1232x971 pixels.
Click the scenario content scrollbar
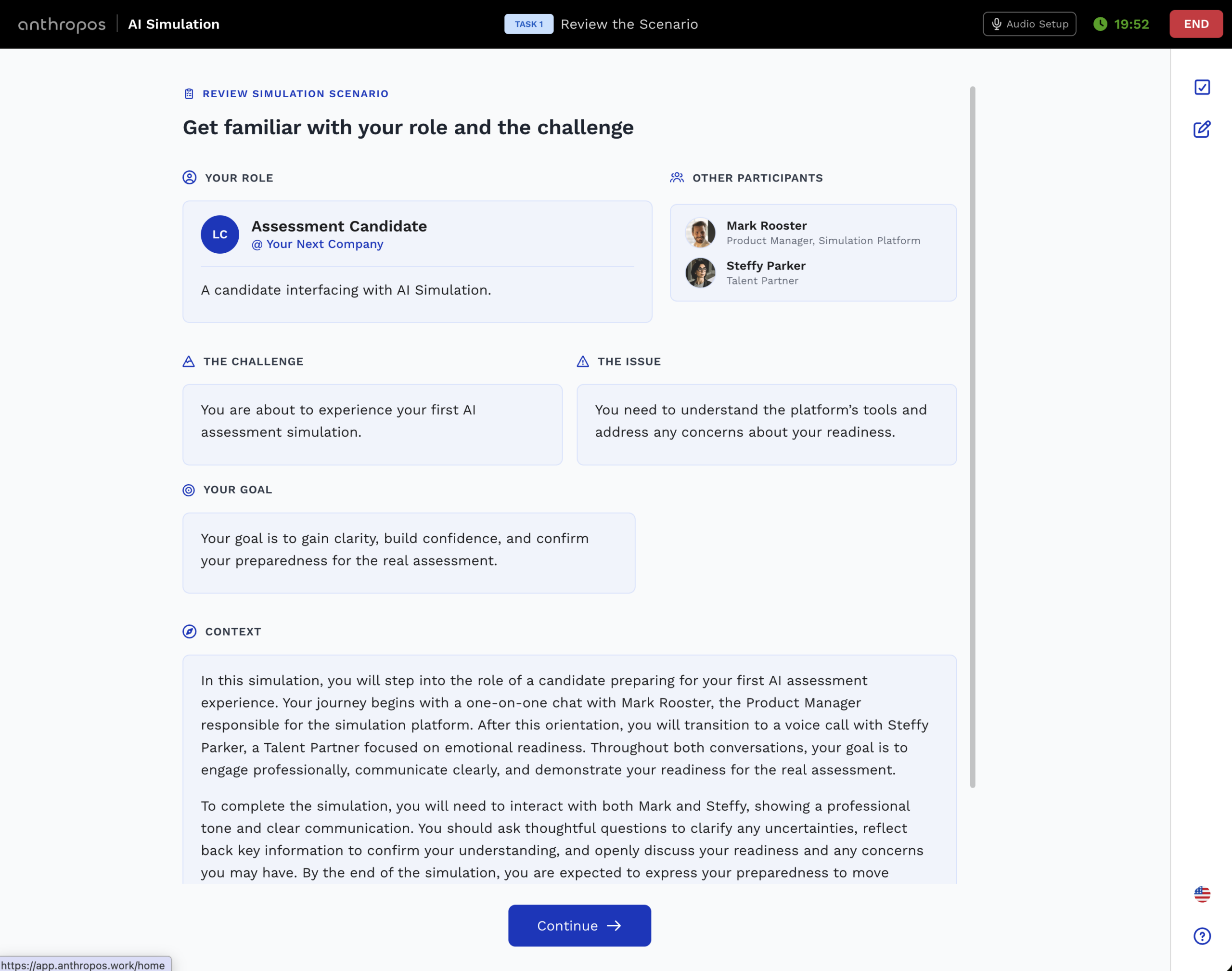(x=972, y=437)
